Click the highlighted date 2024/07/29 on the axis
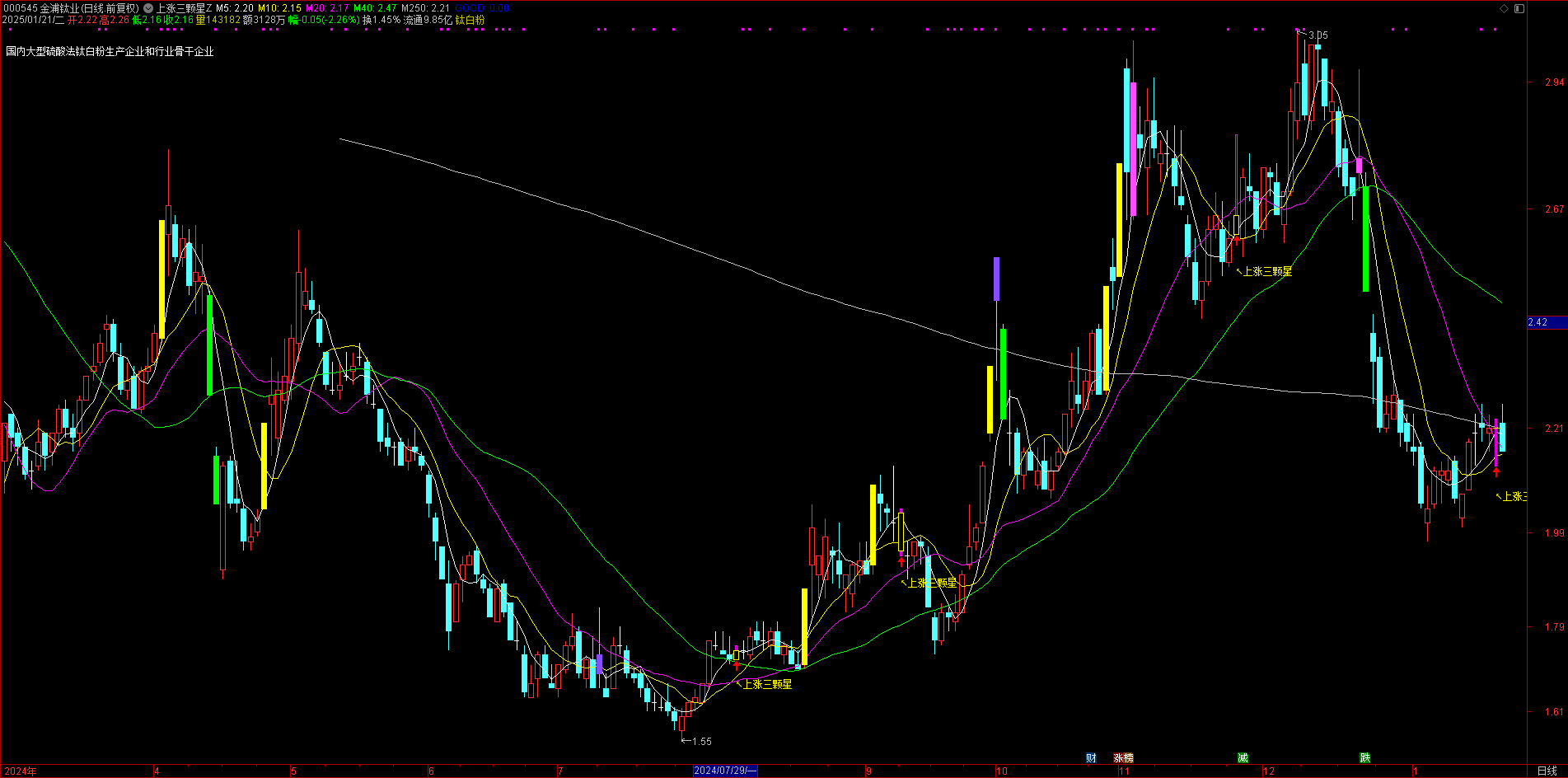The height and width of the screenshot is (778, 1568). [725, 771]
